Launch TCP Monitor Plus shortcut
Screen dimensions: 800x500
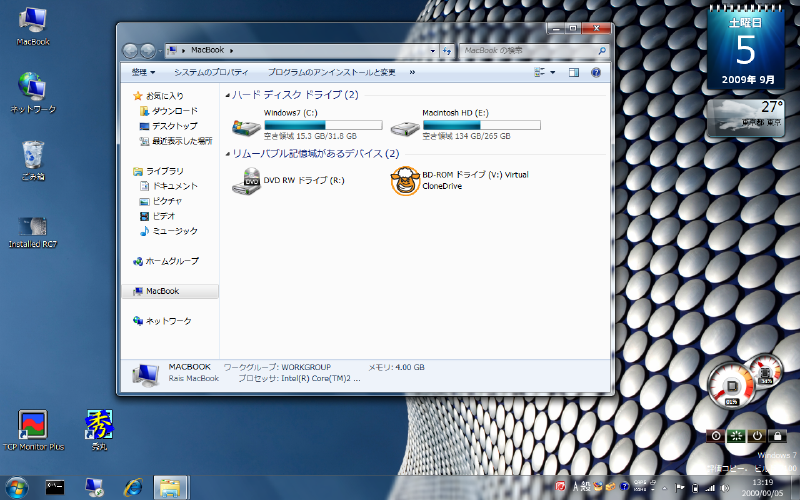pyautogui.click(x=34, y=430)
